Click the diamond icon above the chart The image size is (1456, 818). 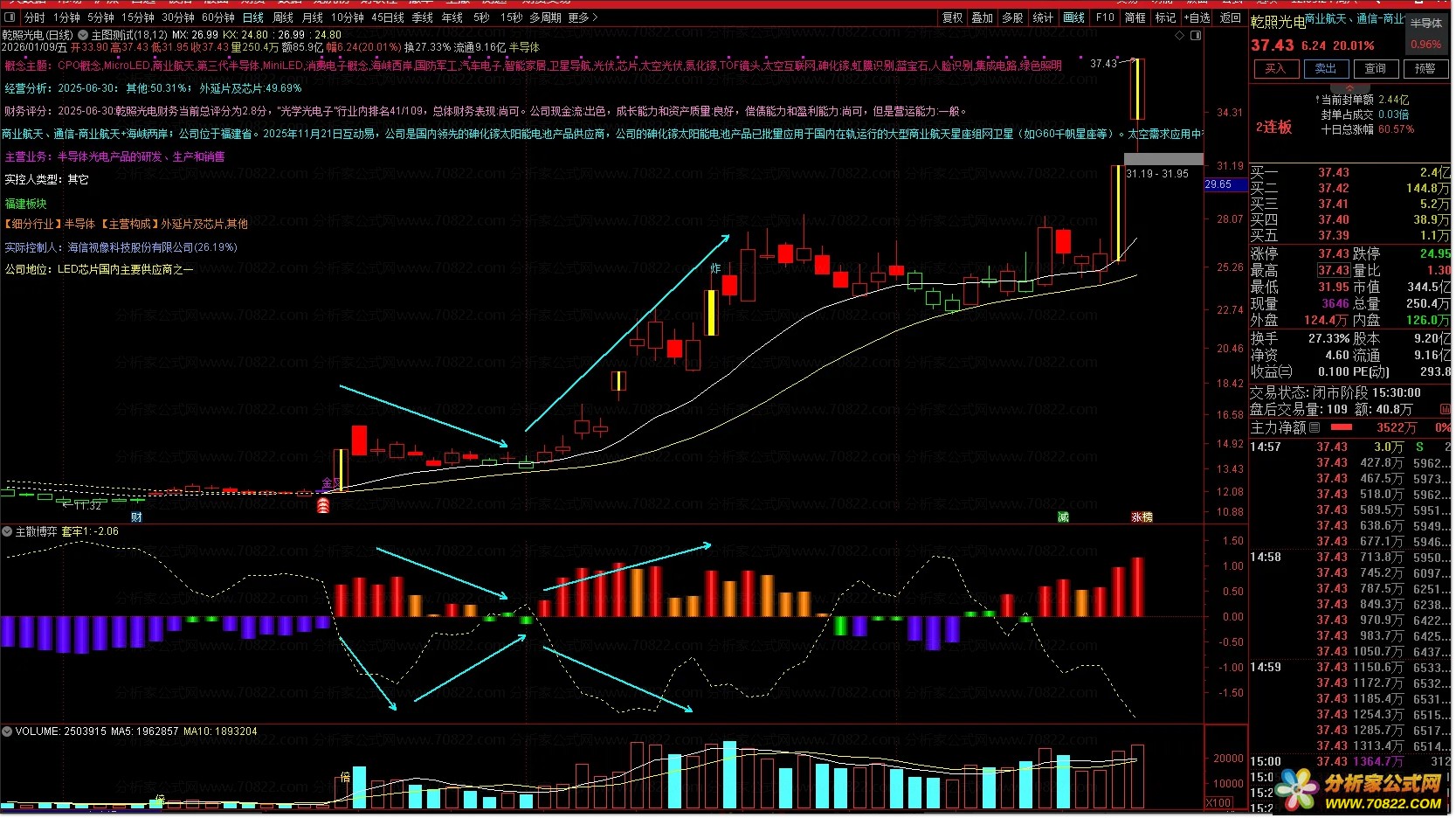pyautogui.click(x=1180, y=36)
